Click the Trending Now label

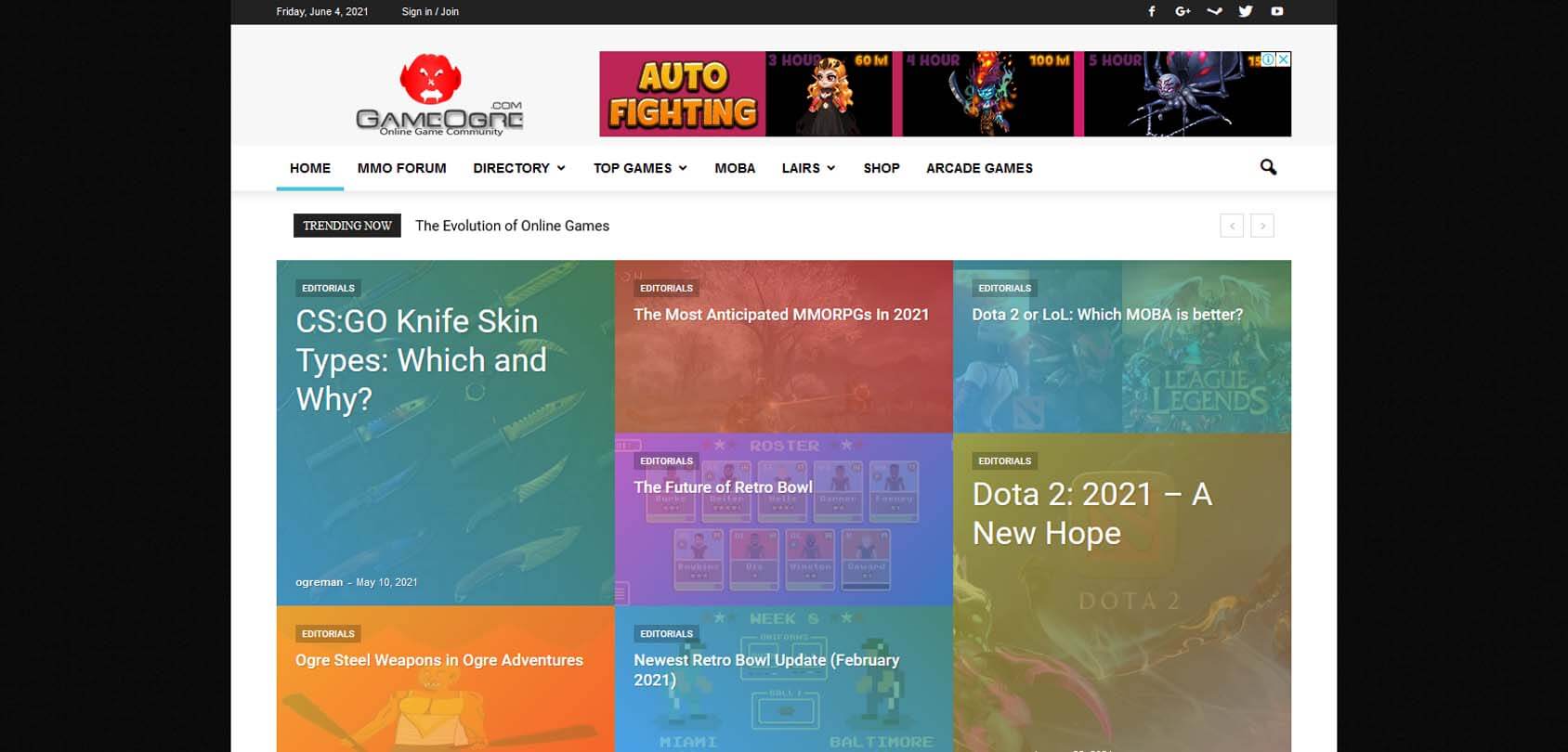[347, 226]
